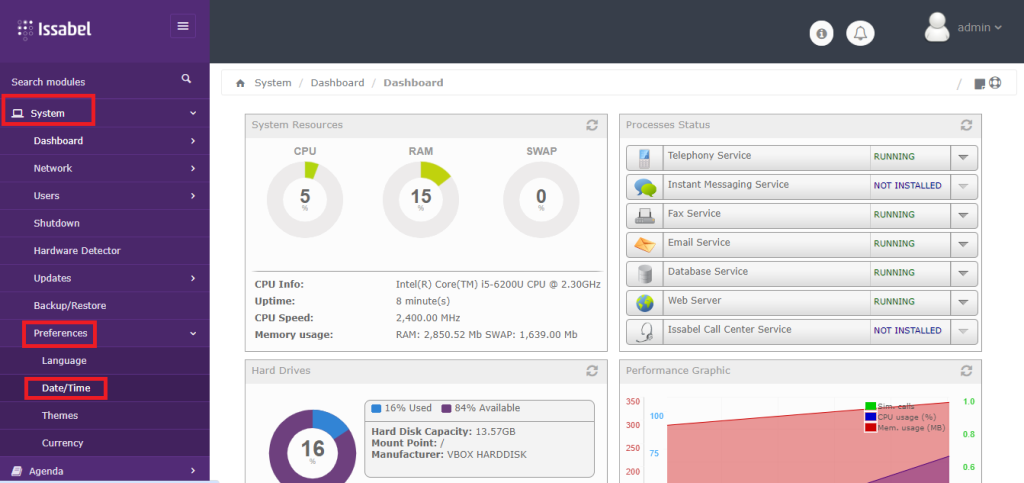Click the home icon in breadcrumb
This screenshot has height=483, width=1024.
coord(240,83)
